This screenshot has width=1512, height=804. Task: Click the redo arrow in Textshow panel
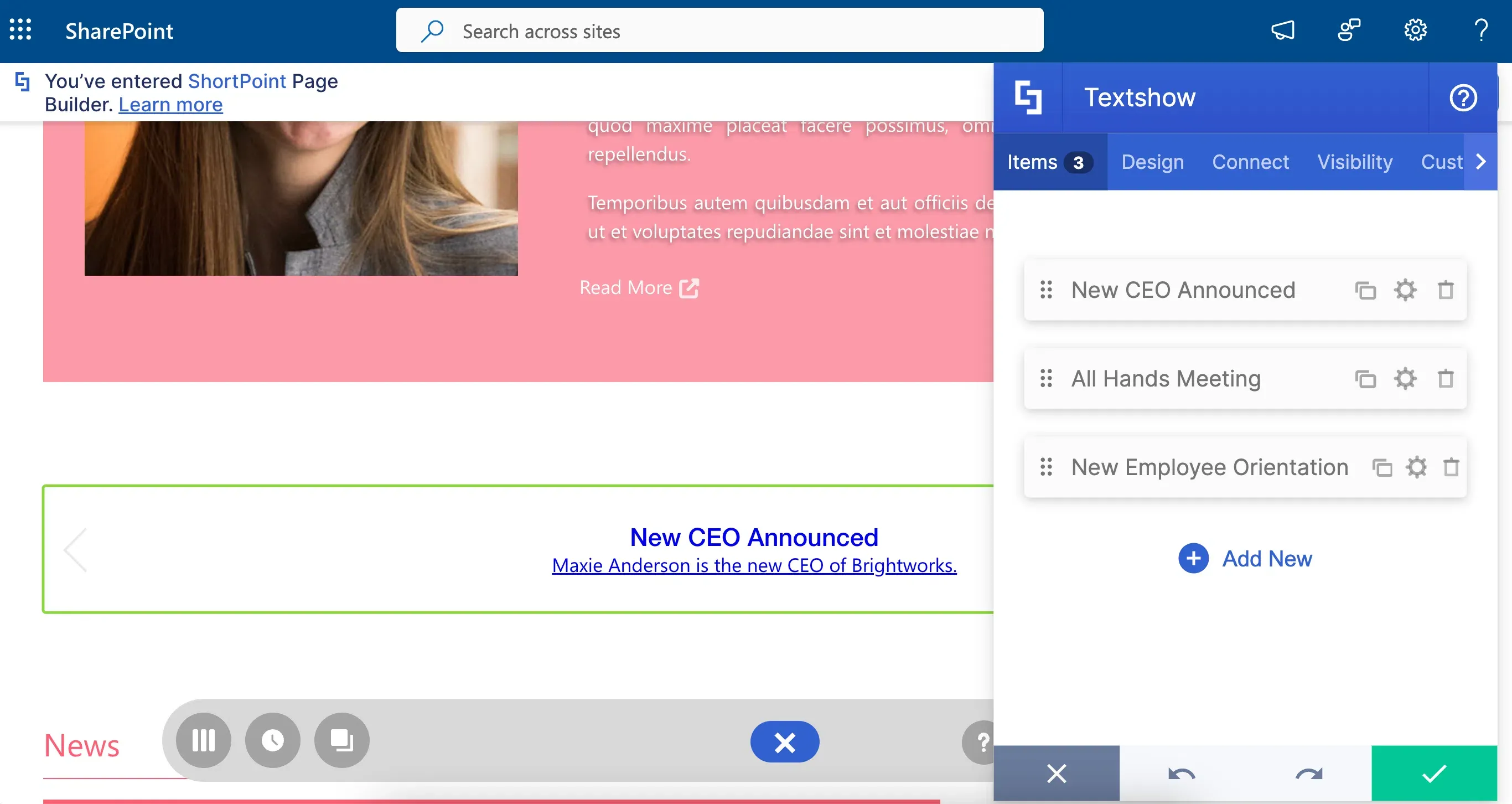pyautogui.click(x=1308, y=774)
